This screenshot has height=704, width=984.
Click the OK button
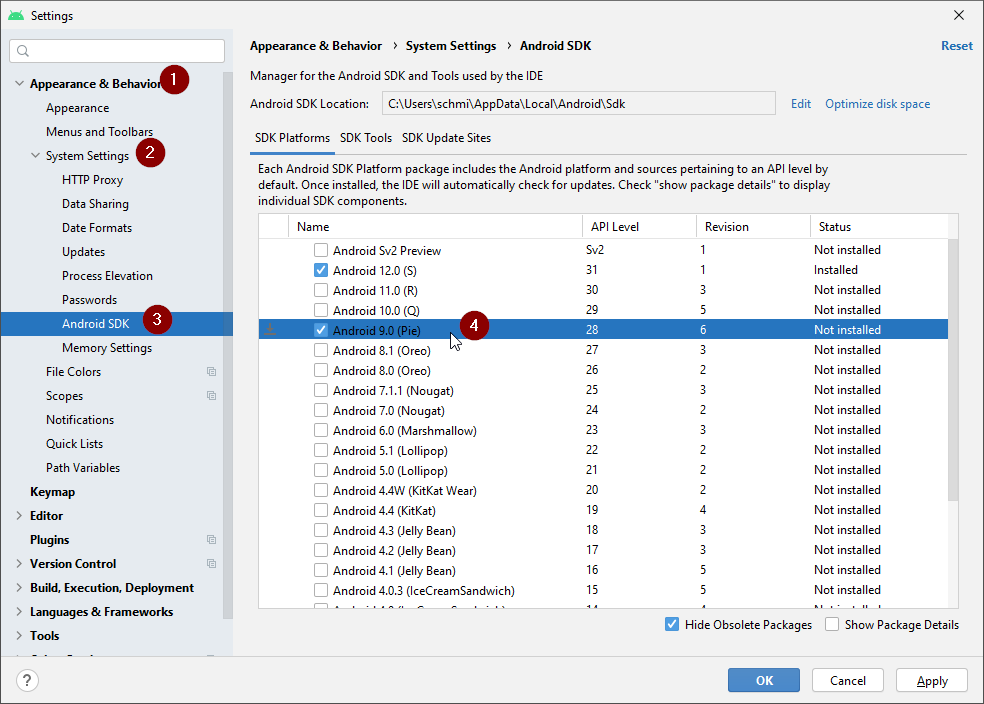click(764, 680)
